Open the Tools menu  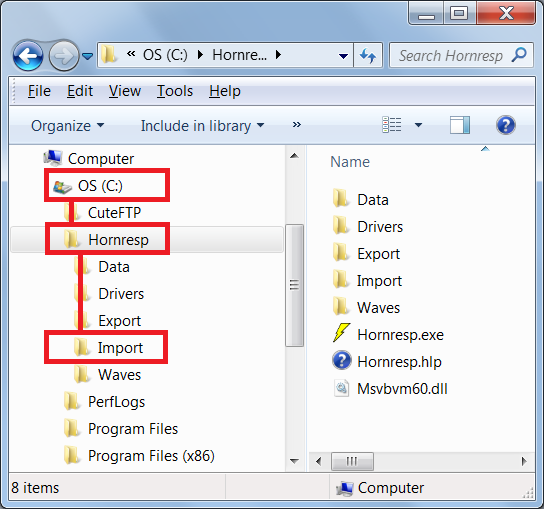(175, 91)
